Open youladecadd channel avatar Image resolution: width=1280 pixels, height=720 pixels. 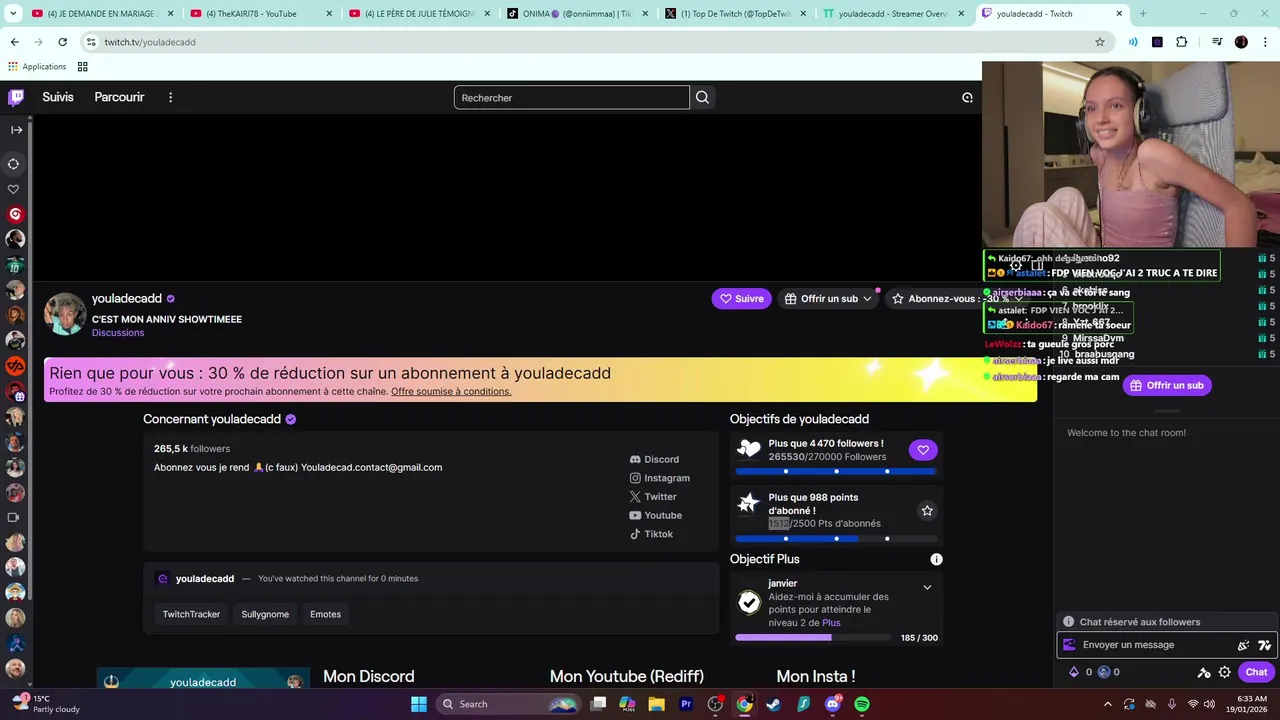click(65, 314)
